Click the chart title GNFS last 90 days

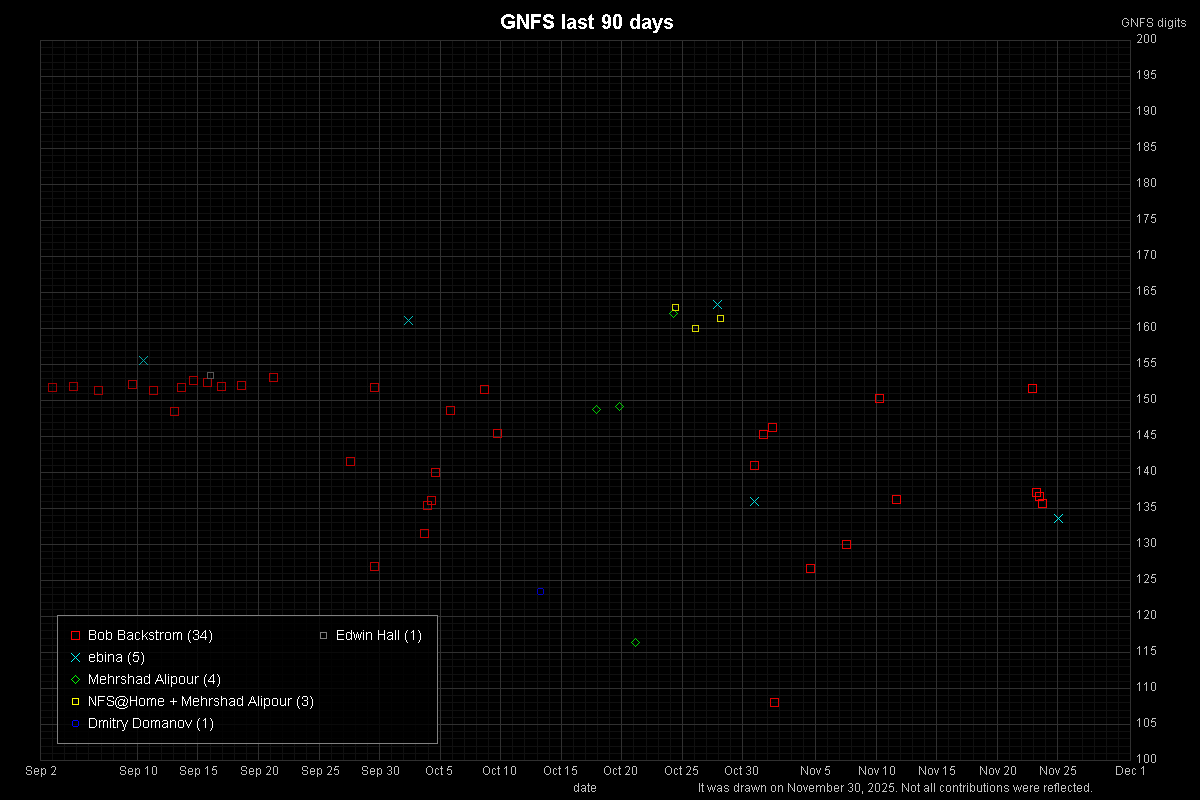(x=586, y=22)
